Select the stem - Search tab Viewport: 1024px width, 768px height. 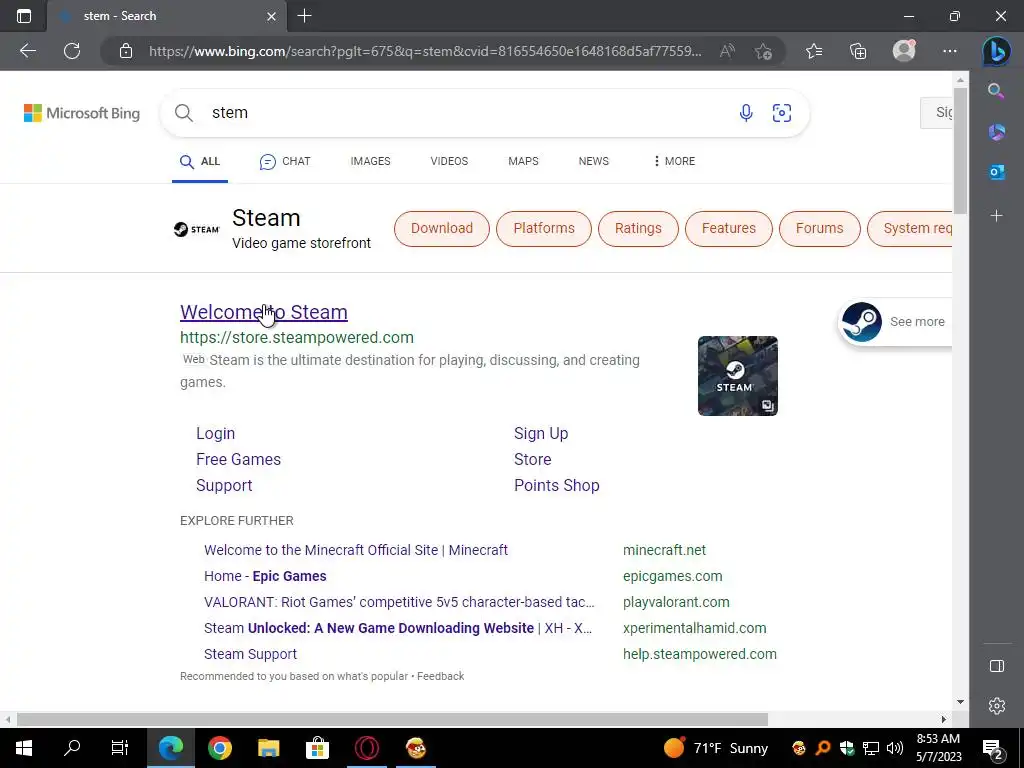167,16
